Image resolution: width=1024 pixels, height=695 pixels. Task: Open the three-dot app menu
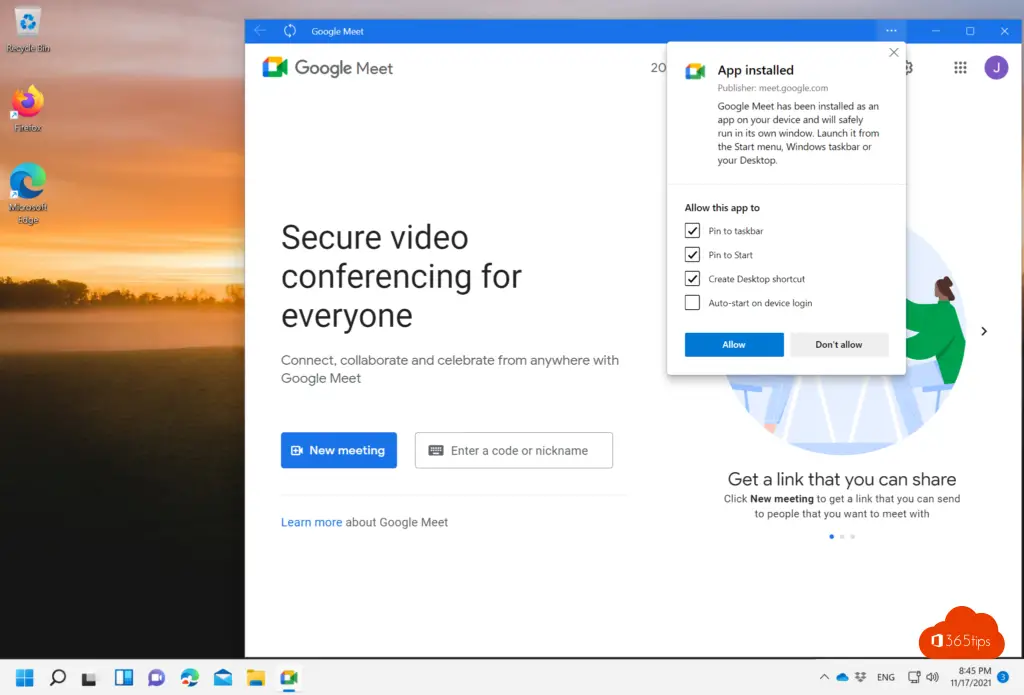(891, 31)
